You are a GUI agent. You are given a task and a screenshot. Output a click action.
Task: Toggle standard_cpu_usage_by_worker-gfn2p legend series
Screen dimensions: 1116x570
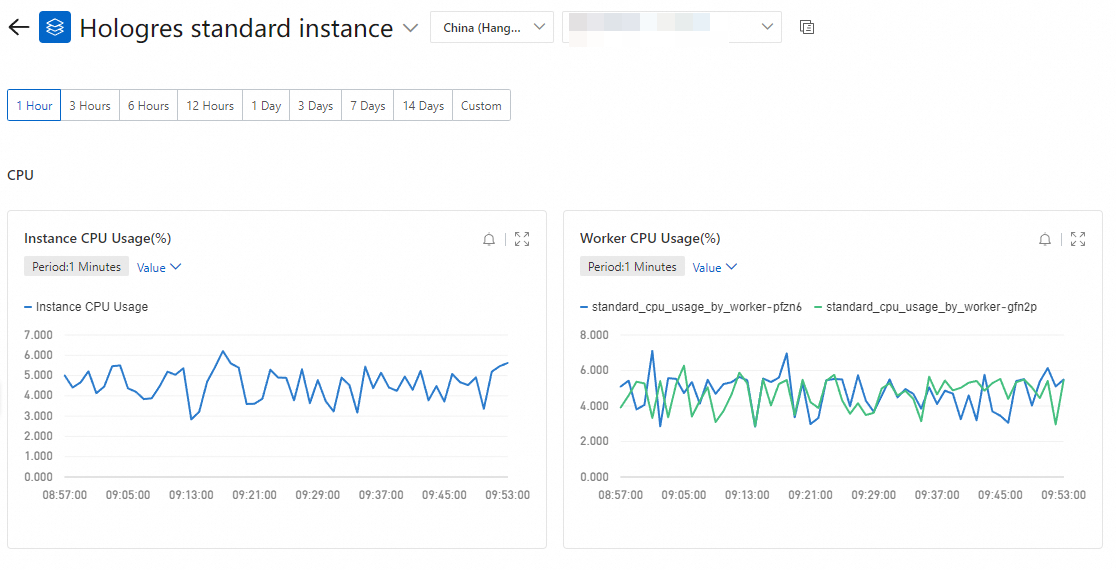pos(925,307)
